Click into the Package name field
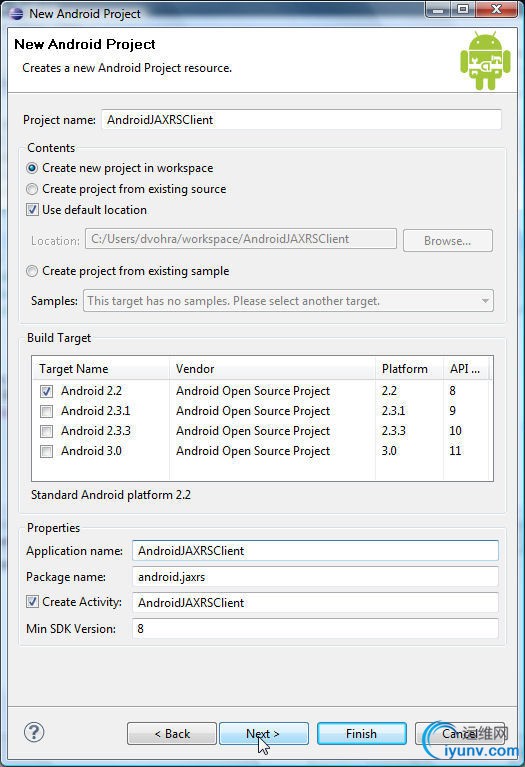 click(315, 577)
